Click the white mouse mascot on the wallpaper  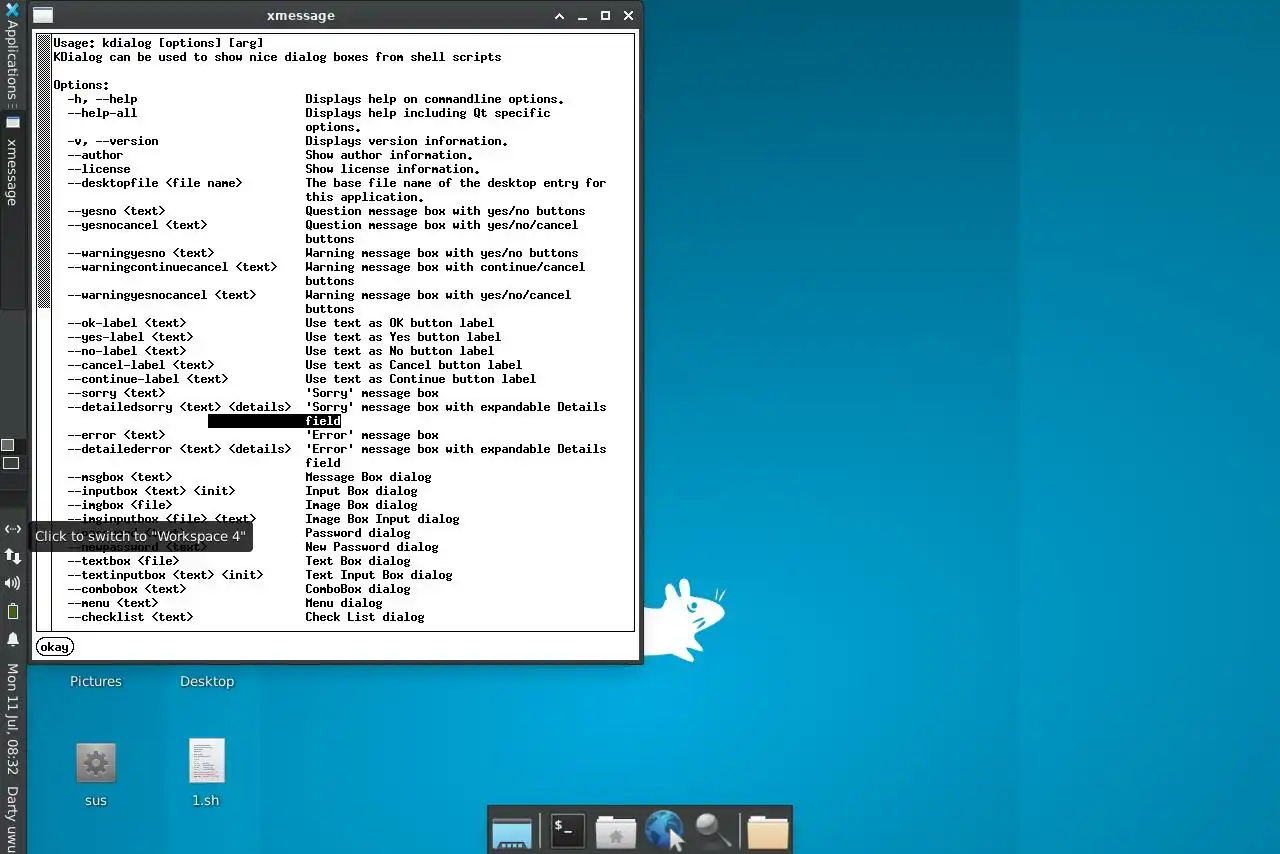click(x=684, y=619)
